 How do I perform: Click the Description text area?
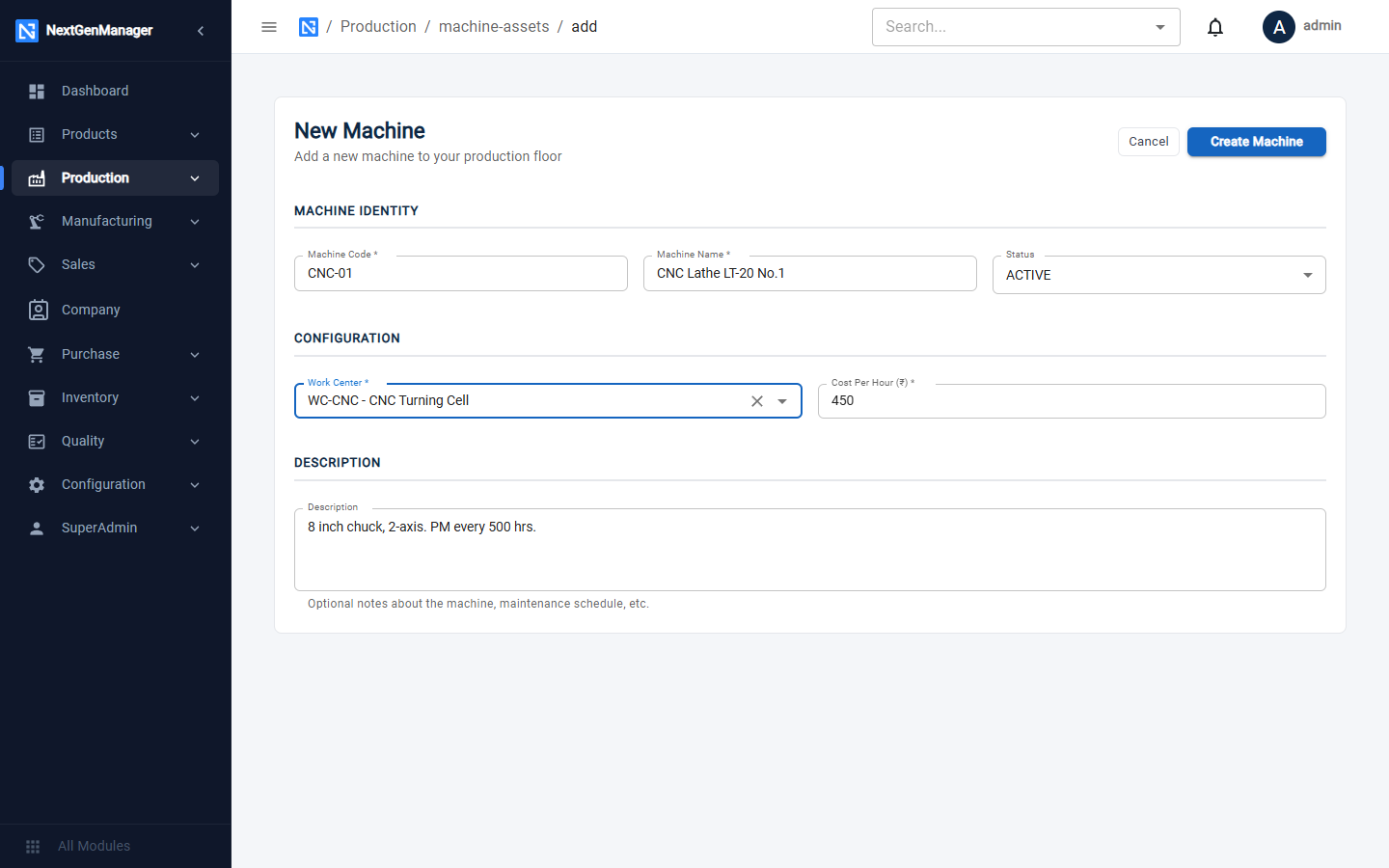point(810,550)
